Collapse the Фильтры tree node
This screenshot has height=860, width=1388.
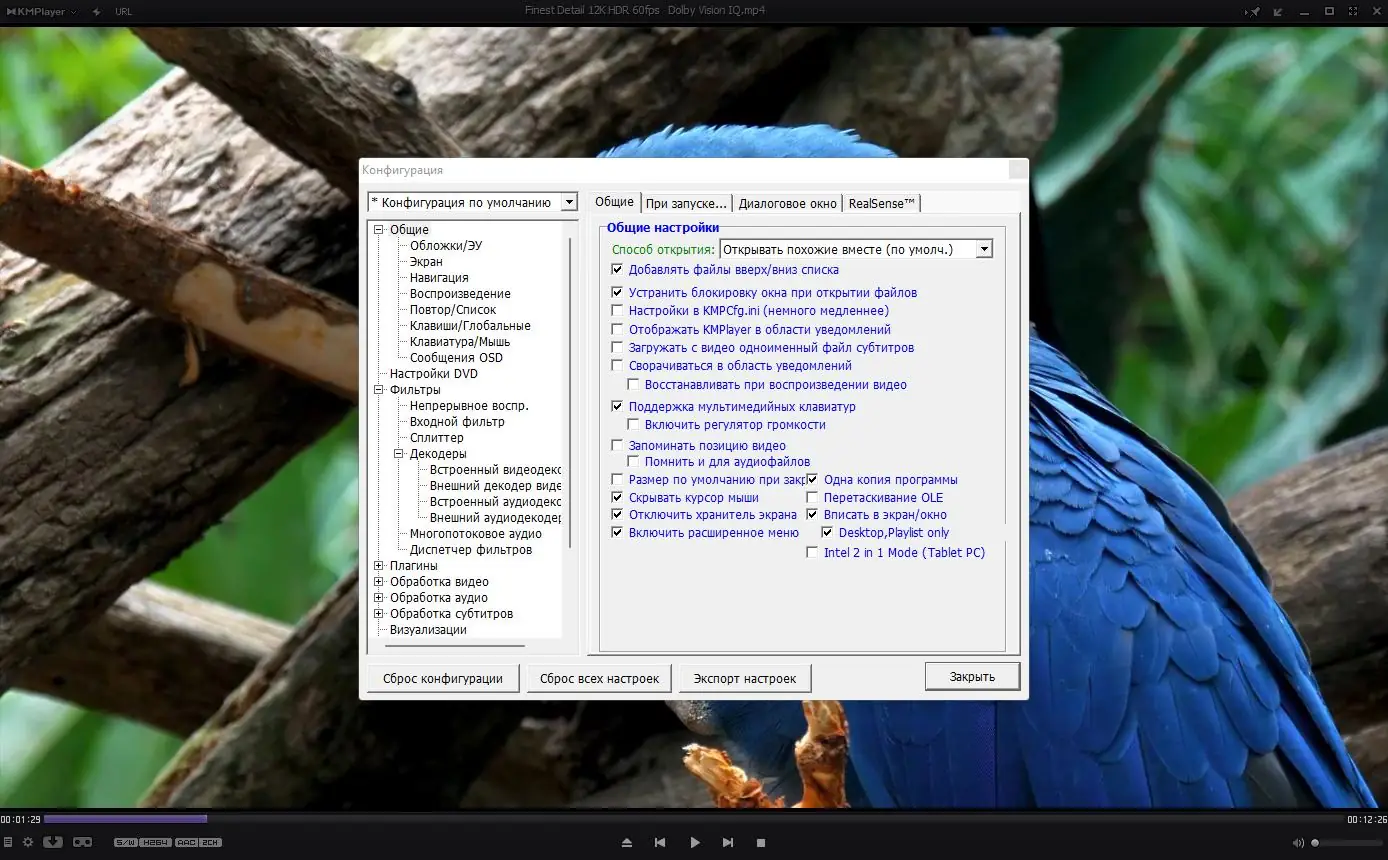click(x=379, y=390)
